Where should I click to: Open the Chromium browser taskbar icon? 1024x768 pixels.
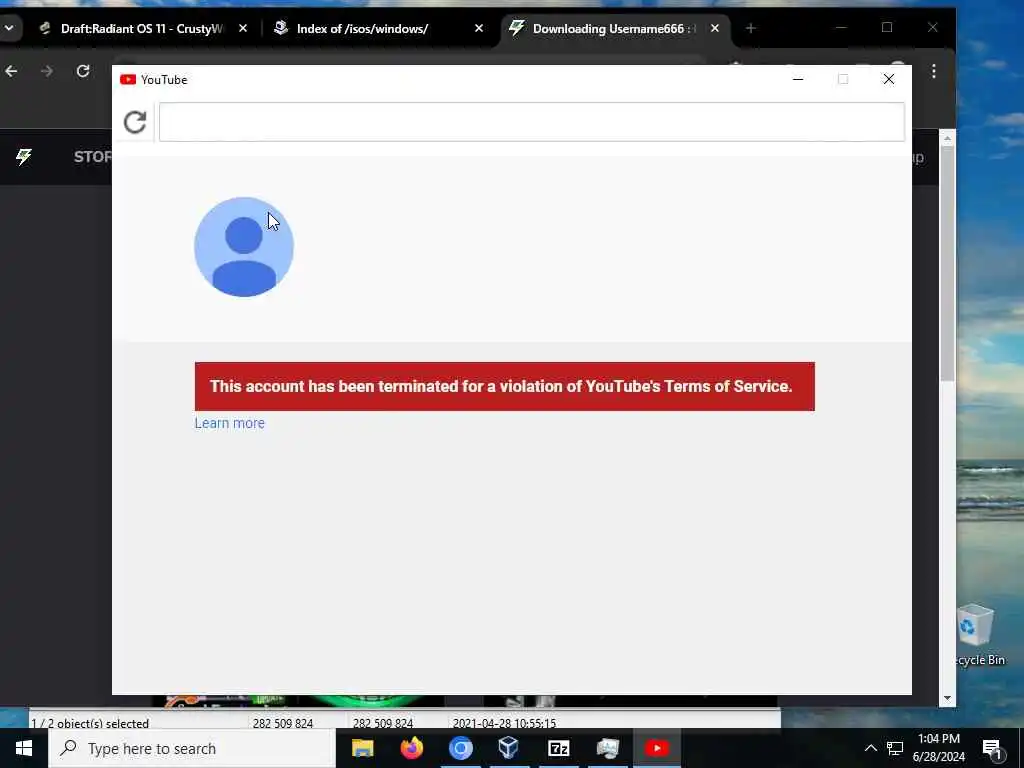coord(460,748)
